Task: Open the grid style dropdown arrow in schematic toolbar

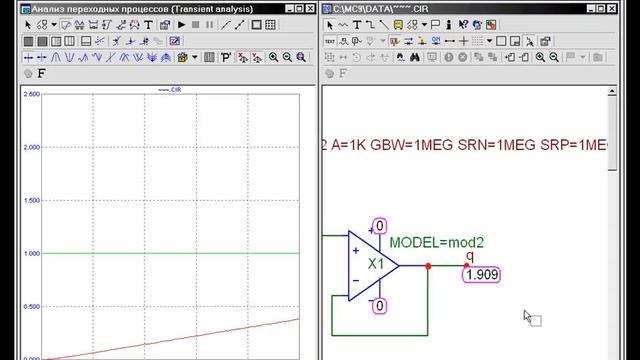Action: click(x=489, y=41)
